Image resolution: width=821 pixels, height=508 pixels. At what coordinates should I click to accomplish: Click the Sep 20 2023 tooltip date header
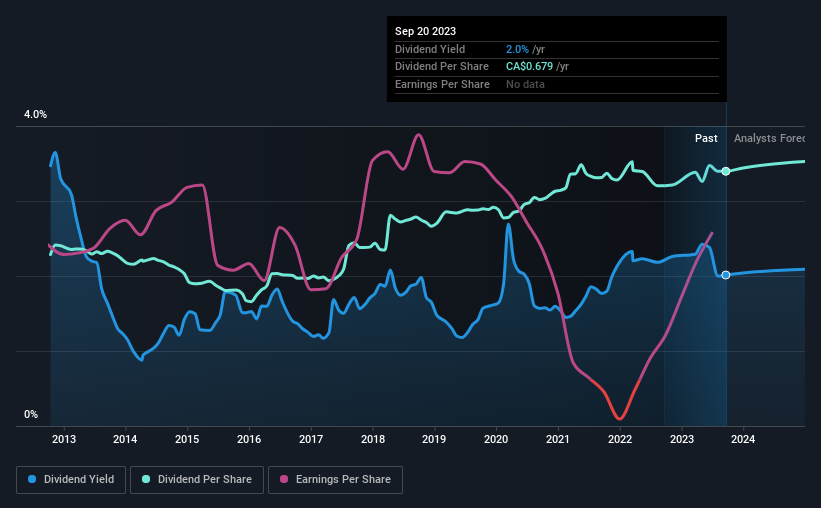425,31
